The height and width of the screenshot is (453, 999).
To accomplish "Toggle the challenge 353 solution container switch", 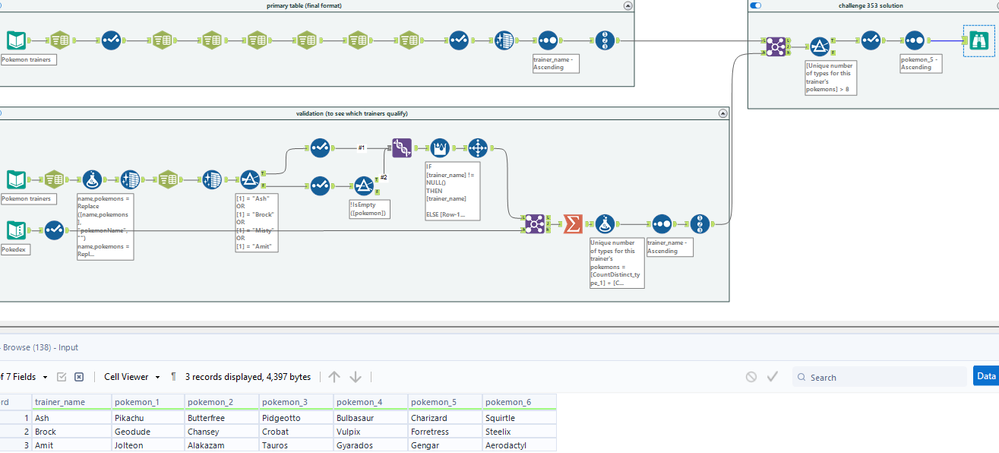I will click(756, 6).
